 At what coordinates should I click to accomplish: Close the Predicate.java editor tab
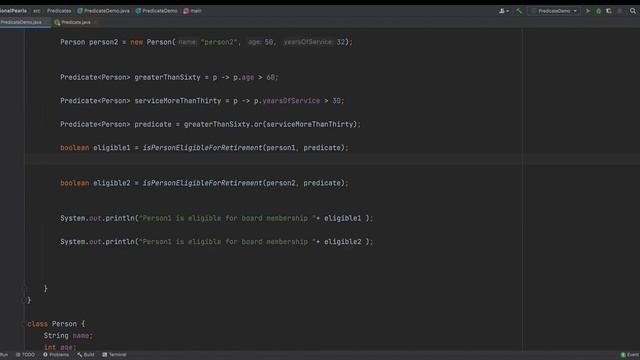tap(95, 22)
